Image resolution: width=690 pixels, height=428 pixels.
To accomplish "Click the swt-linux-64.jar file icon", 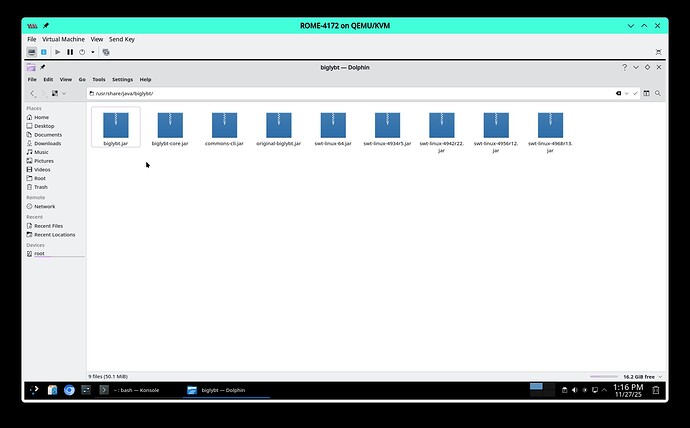I will tap(332, 125).
